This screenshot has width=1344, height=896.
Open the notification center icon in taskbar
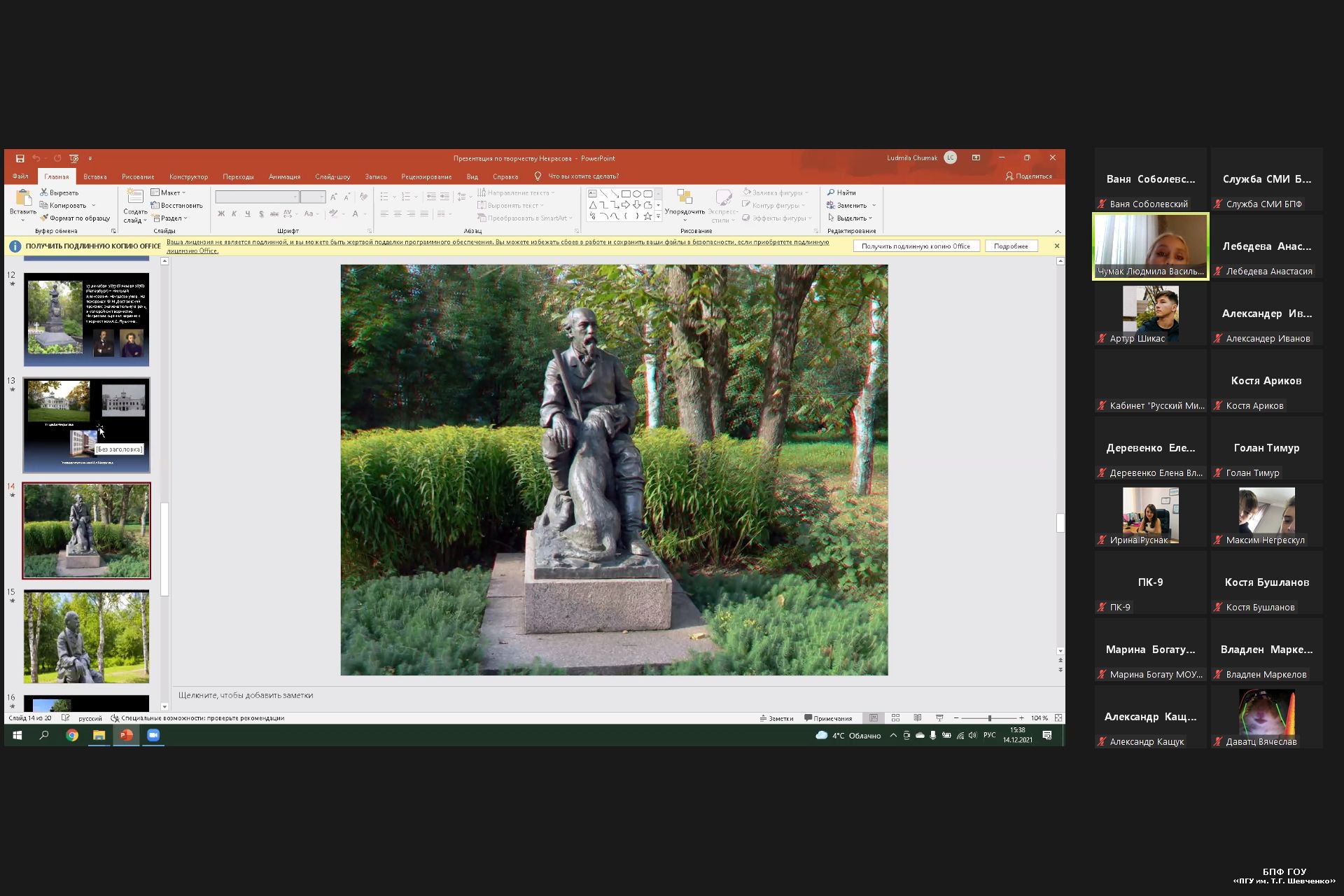(x=1047, y=735)
